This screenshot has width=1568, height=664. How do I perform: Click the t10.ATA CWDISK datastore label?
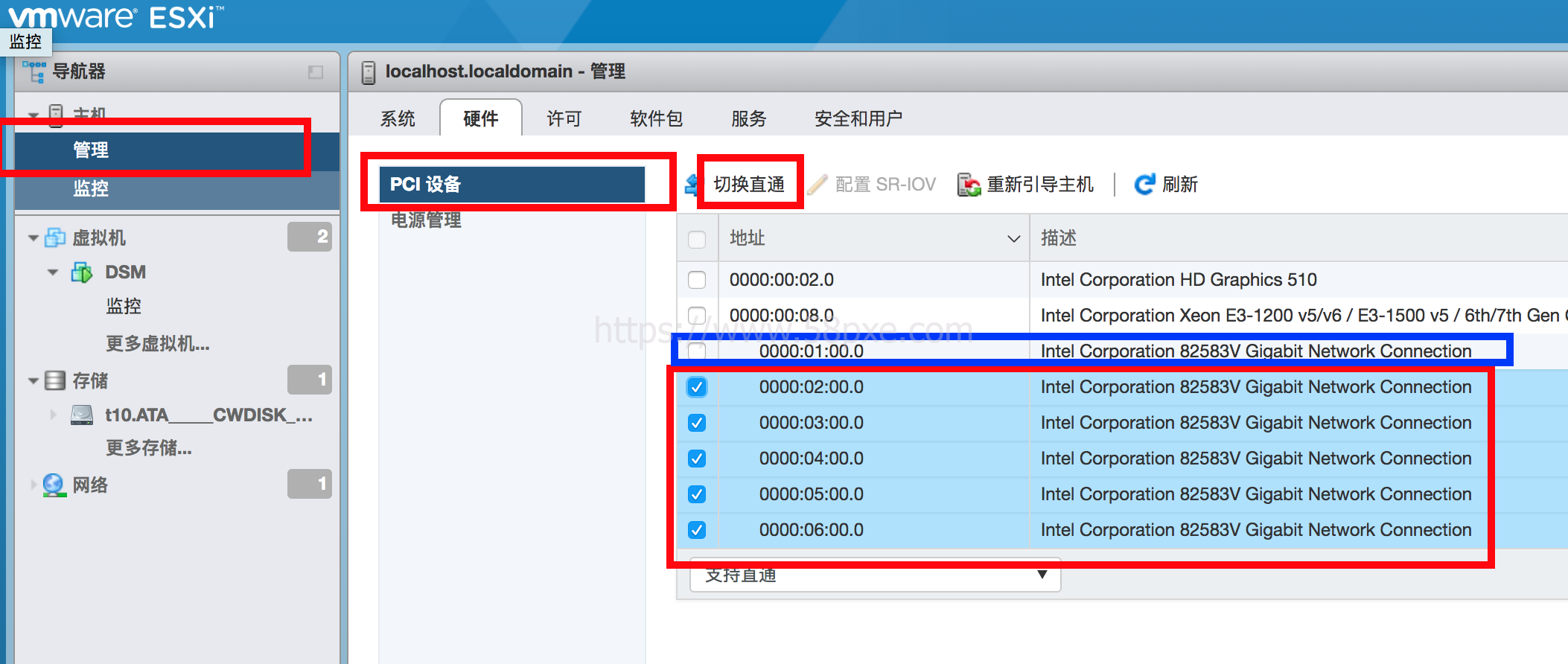click(208, 415)
